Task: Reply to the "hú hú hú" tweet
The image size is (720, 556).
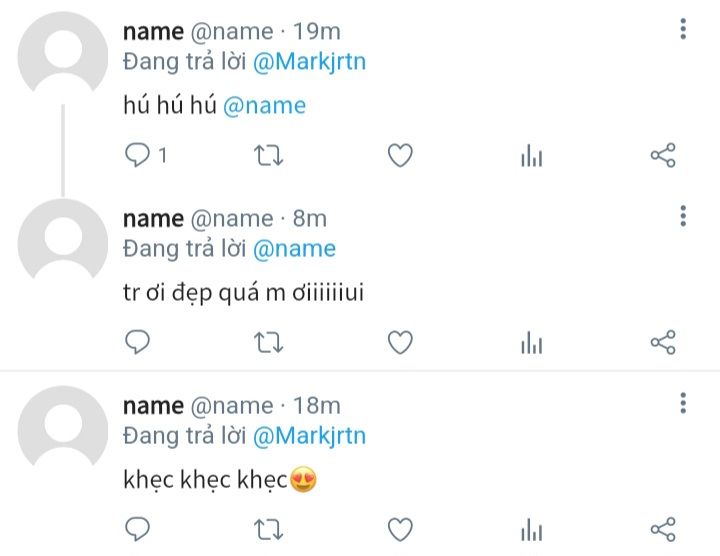Action: pyautogui.click(x=137, y=155)
